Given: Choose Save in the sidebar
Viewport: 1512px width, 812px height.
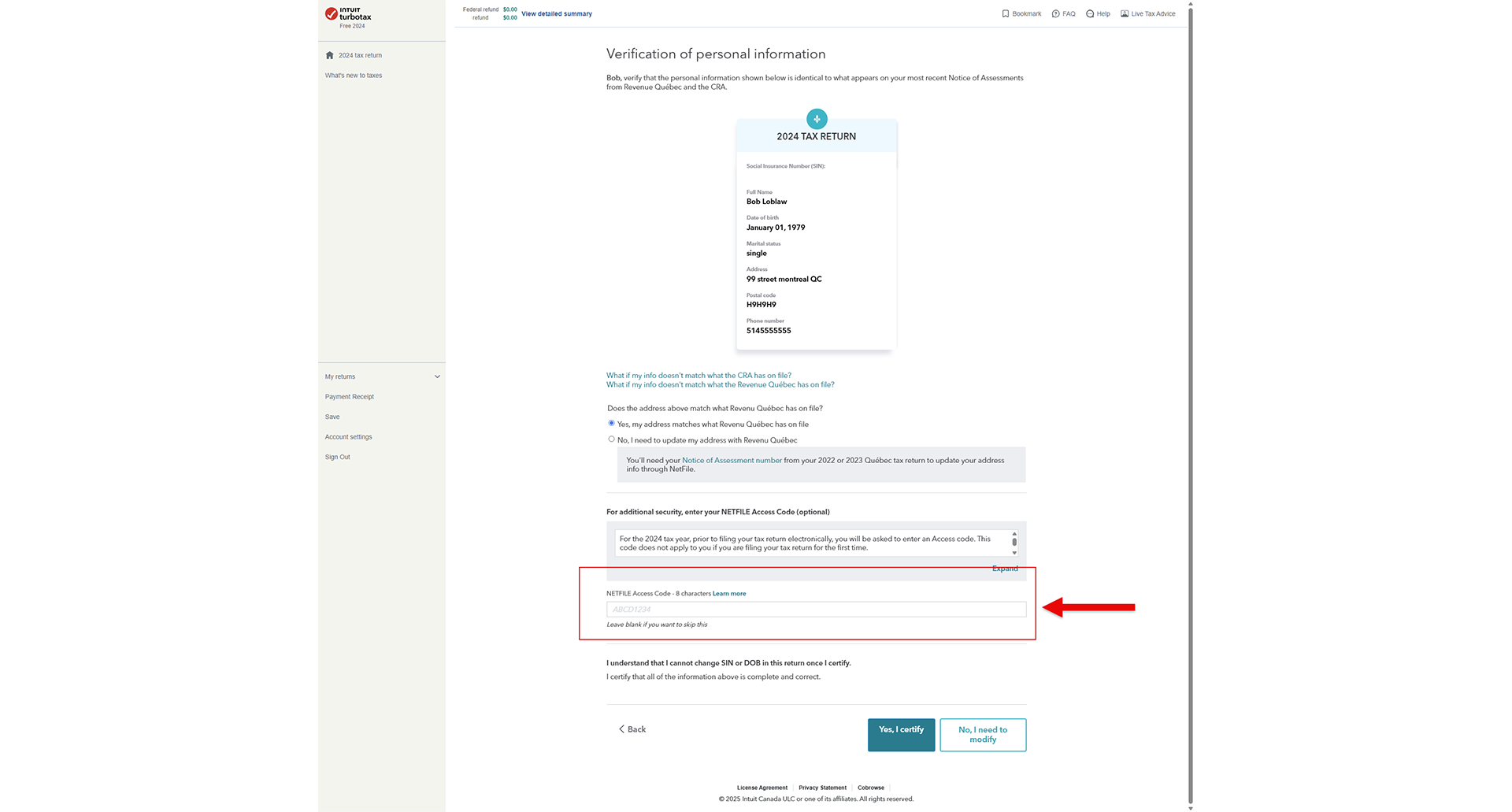Looking at the screenshot, I should click(332, 417).
